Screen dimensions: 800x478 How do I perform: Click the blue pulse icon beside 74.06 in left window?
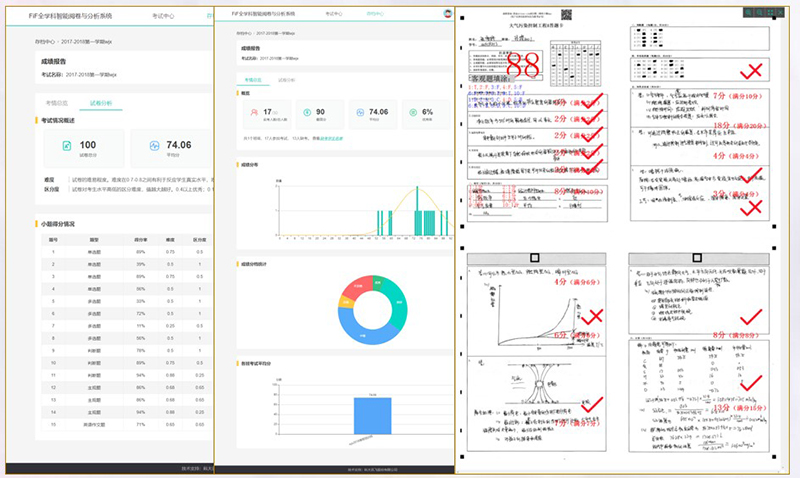tap(154, 146)
